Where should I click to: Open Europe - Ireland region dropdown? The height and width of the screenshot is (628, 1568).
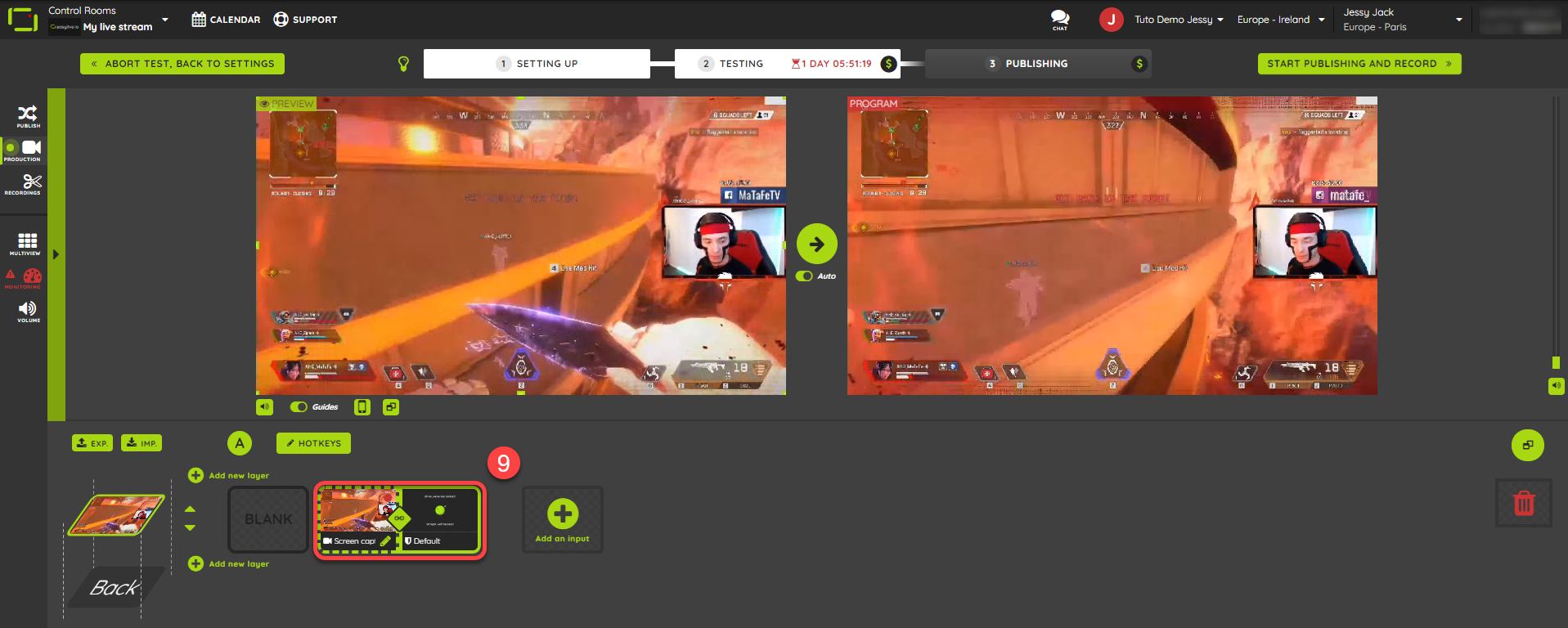coord(1280,20)
